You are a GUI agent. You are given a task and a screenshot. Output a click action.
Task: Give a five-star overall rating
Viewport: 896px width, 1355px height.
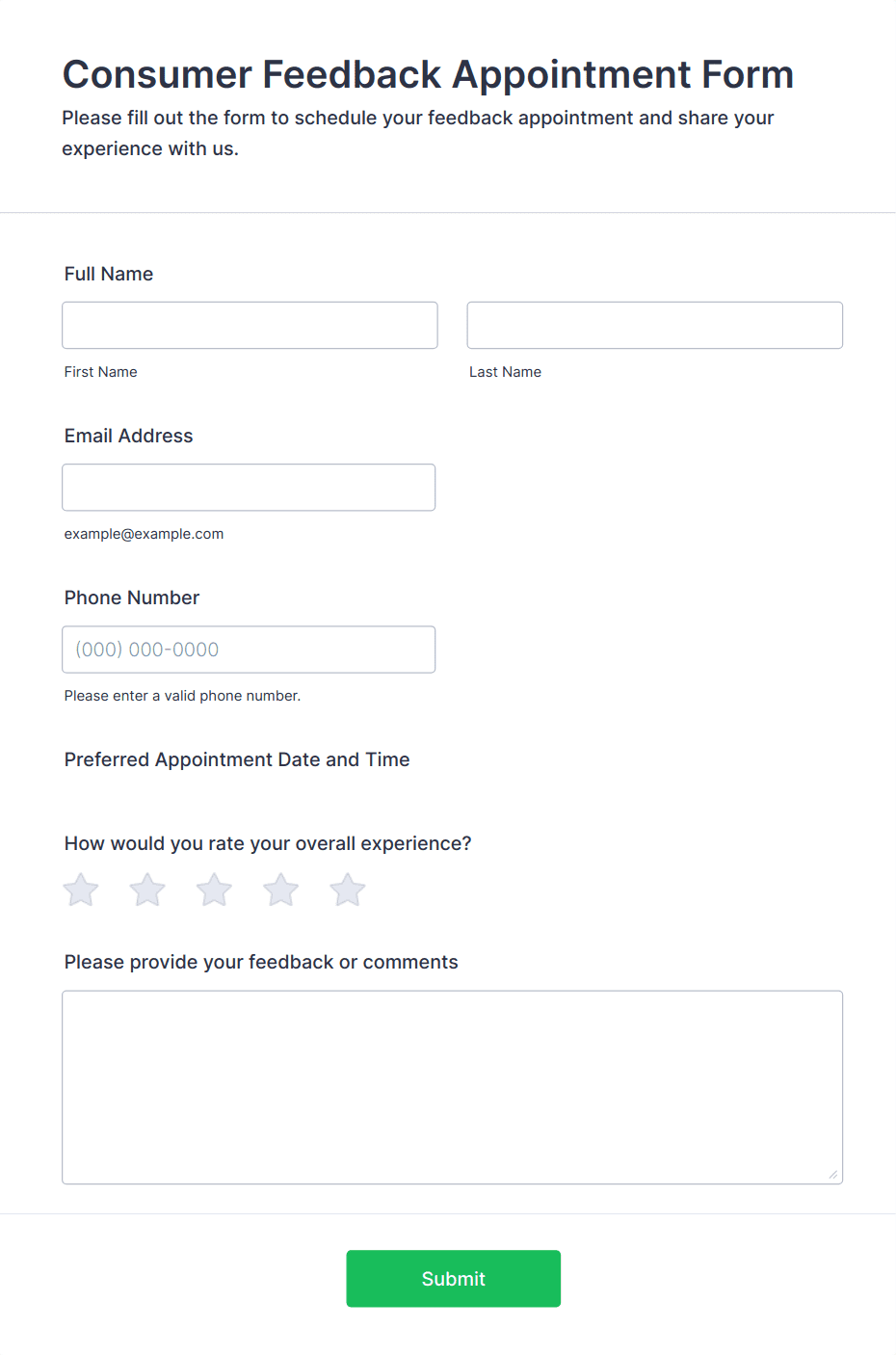[x=348, y=890]
